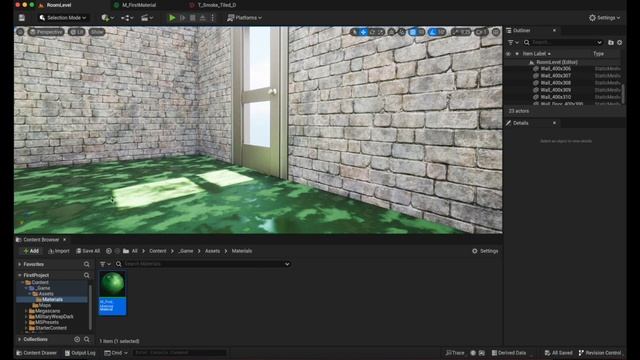This screenshot has width=640, height=360.
Task: Activate the Scale gizmo tool
Action: [x=380, y=32]
